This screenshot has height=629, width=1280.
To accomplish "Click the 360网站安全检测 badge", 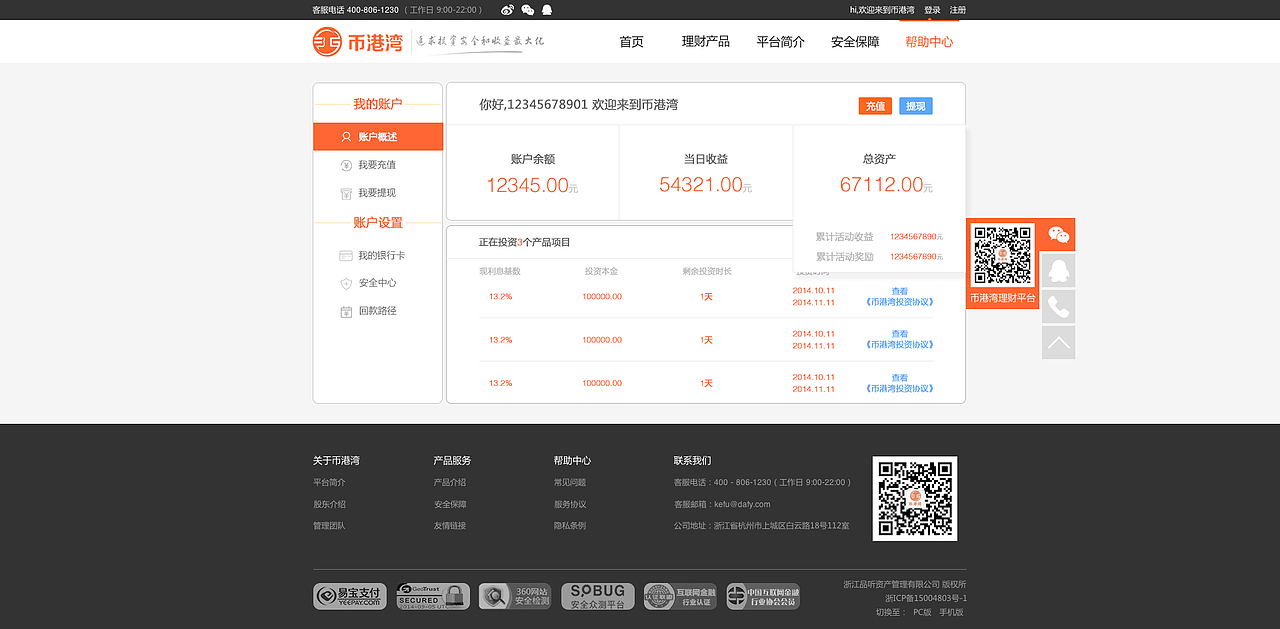I will 515,597.
